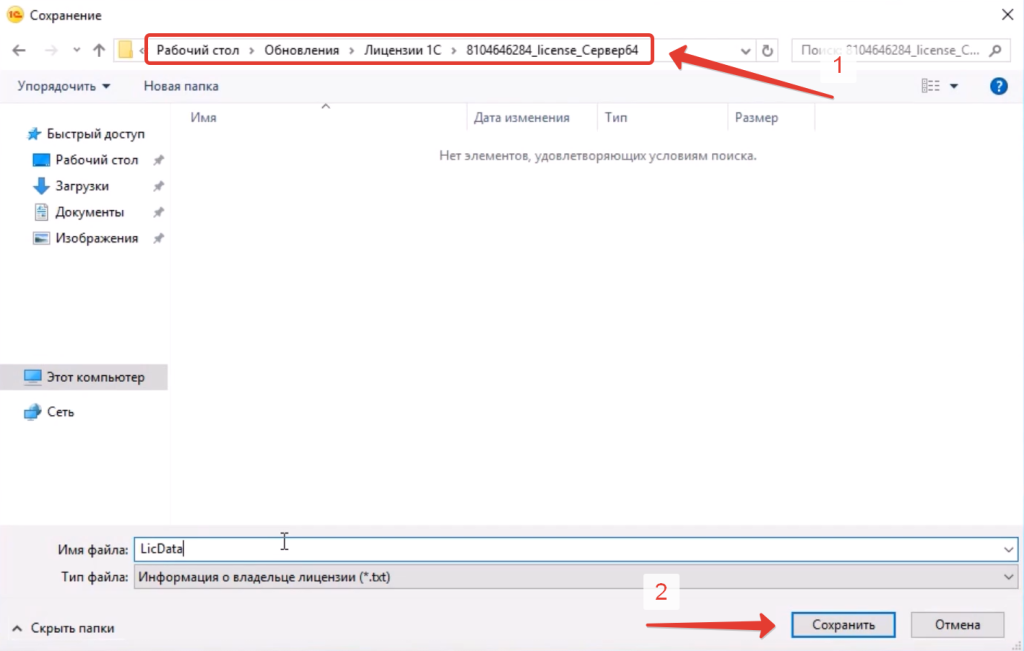Open the view options dropdown arrow
The width and height of the screenshot is (1024, 651).
(x=954, y=87)
